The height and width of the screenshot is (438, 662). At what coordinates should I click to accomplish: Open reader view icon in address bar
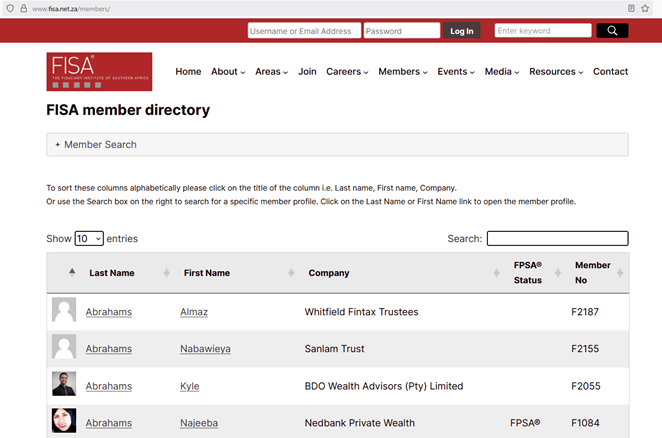pos(631,8)
